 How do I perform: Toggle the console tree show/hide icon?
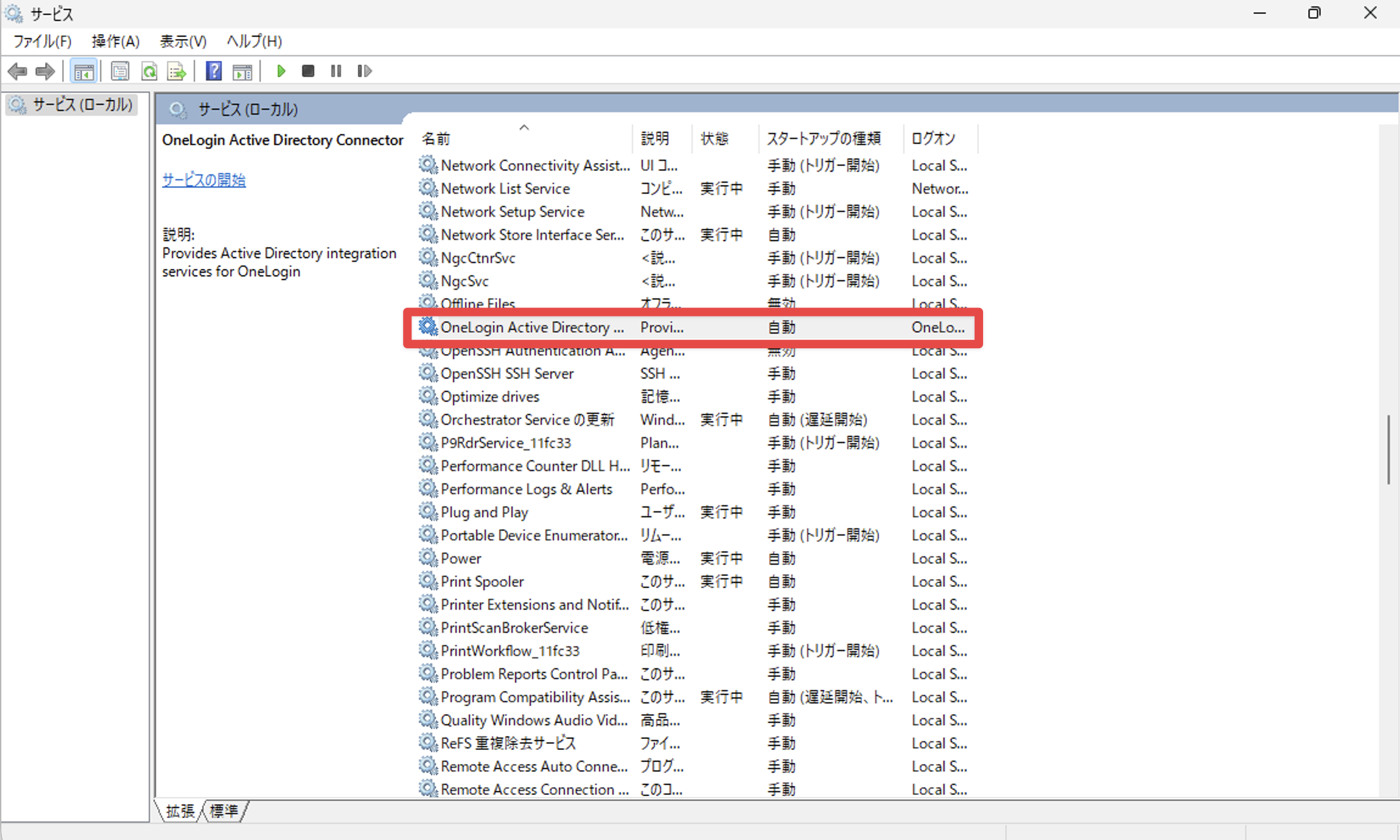(84, 71)
